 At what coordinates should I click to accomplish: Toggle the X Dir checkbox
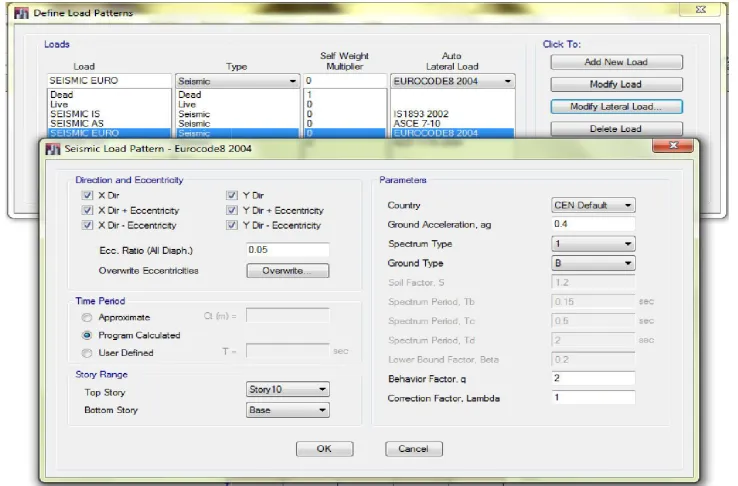click(x=87, y=195)
